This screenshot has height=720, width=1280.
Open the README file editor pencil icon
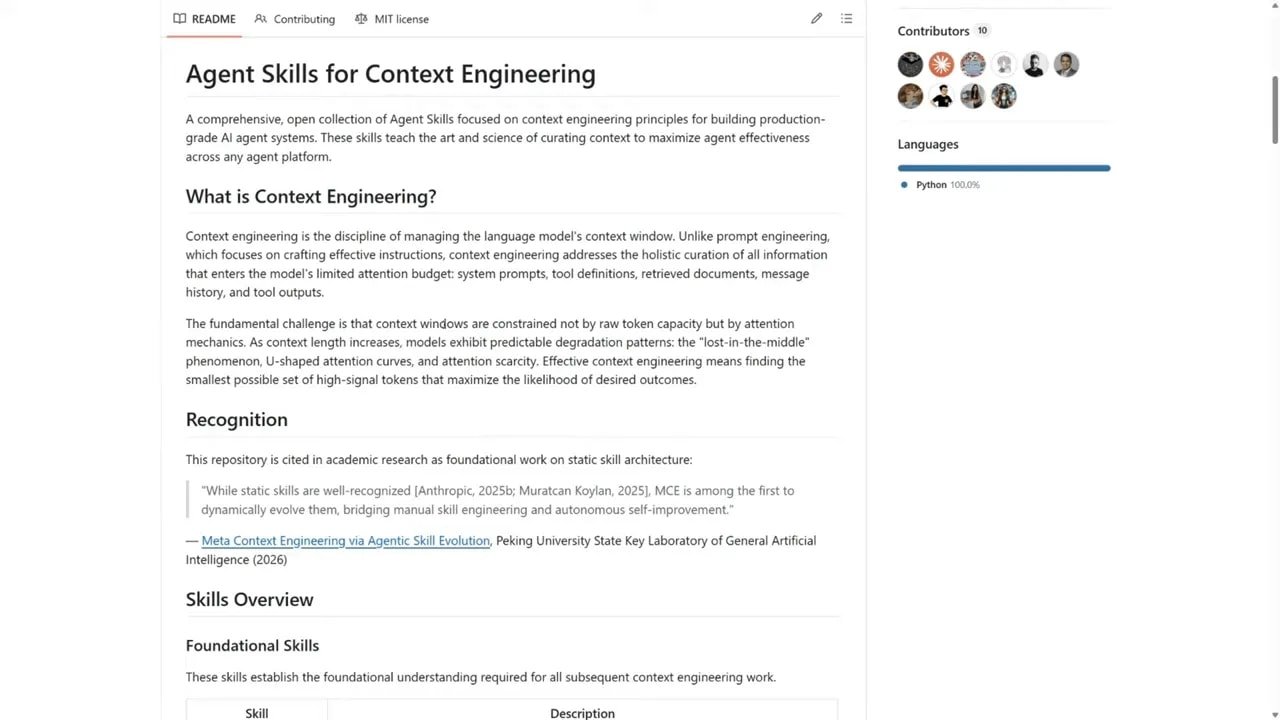(816, 18)
